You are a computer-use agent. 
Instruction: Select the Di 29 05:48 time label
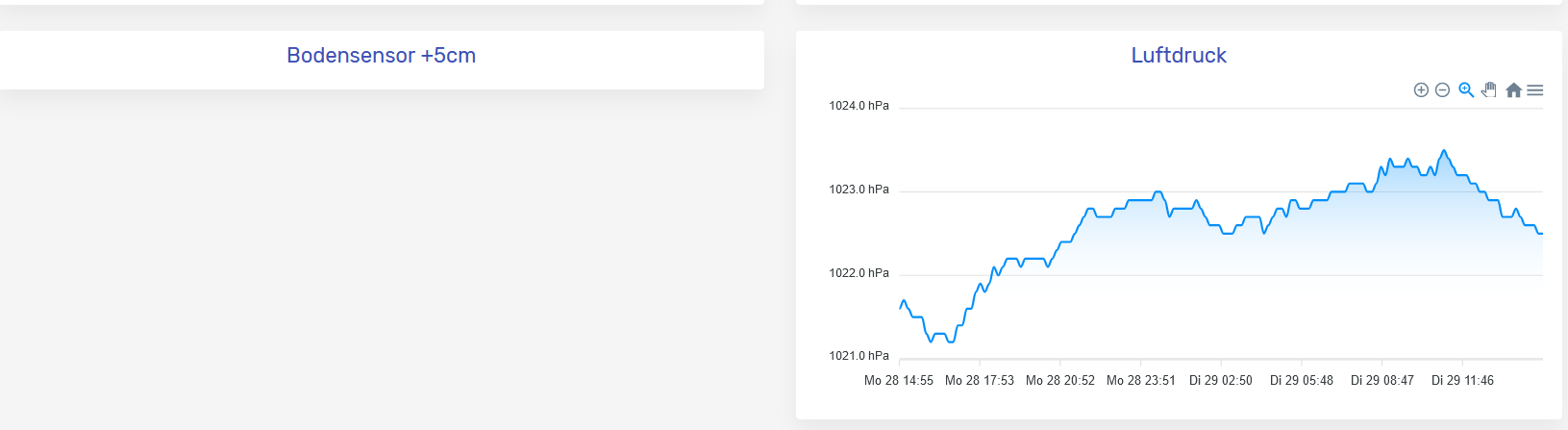pos(1302,381)
